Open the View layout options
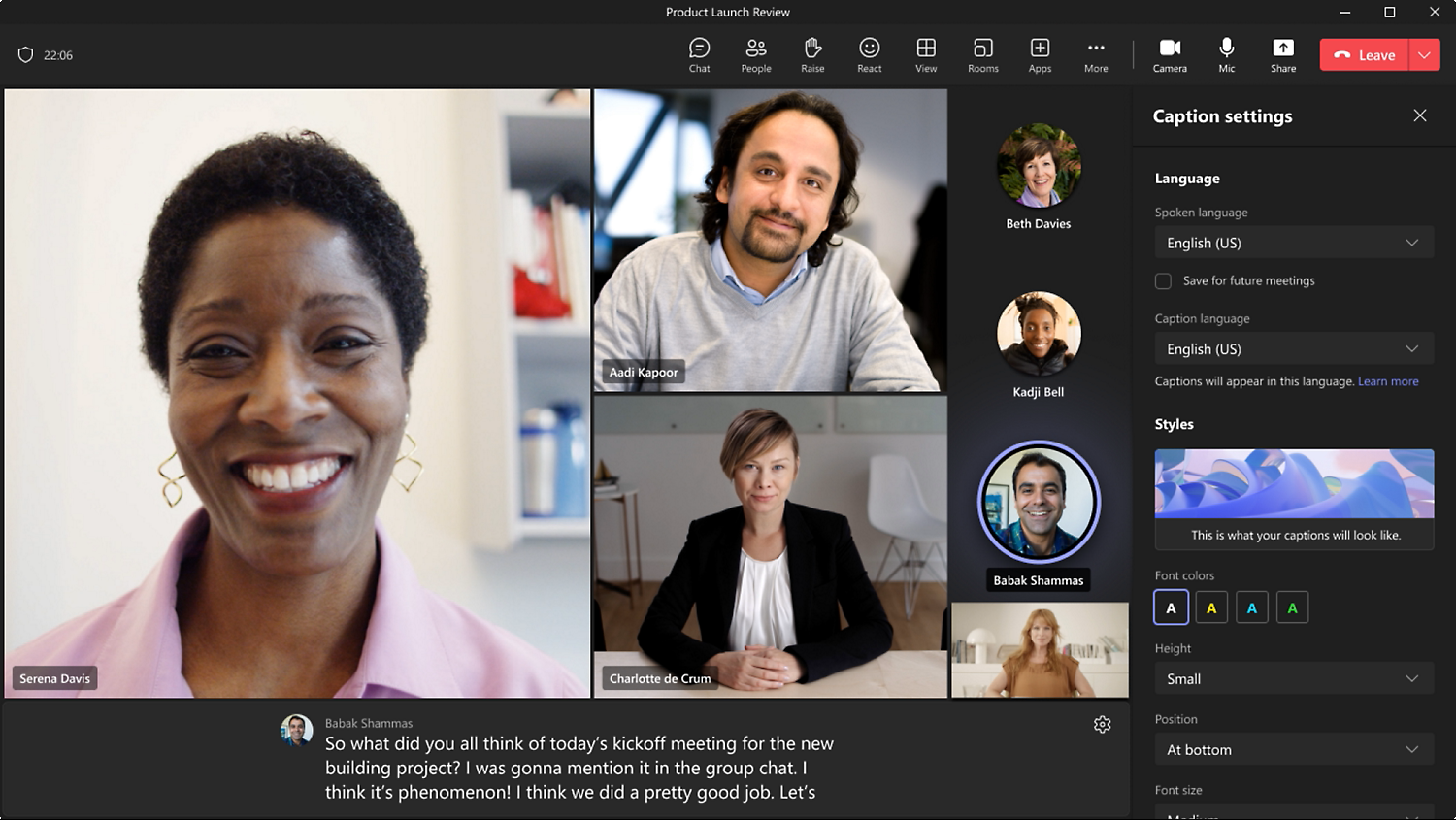The height and width of the screenshot is (820, 1456). coord(926,54)
